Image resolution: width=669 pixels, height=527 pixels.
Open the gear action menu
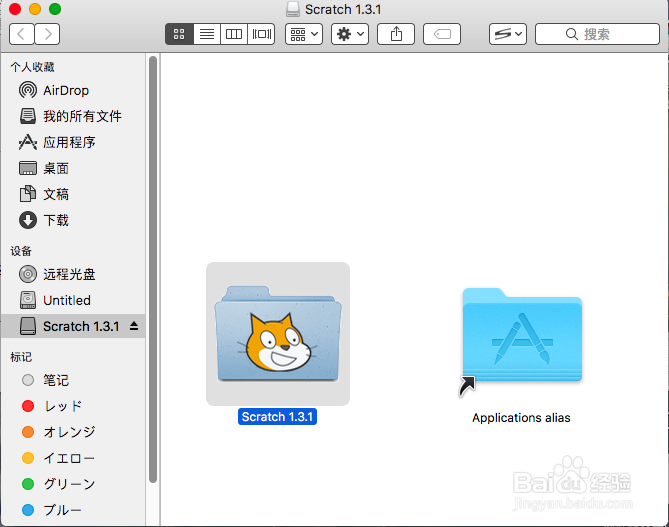coord(350,34)
